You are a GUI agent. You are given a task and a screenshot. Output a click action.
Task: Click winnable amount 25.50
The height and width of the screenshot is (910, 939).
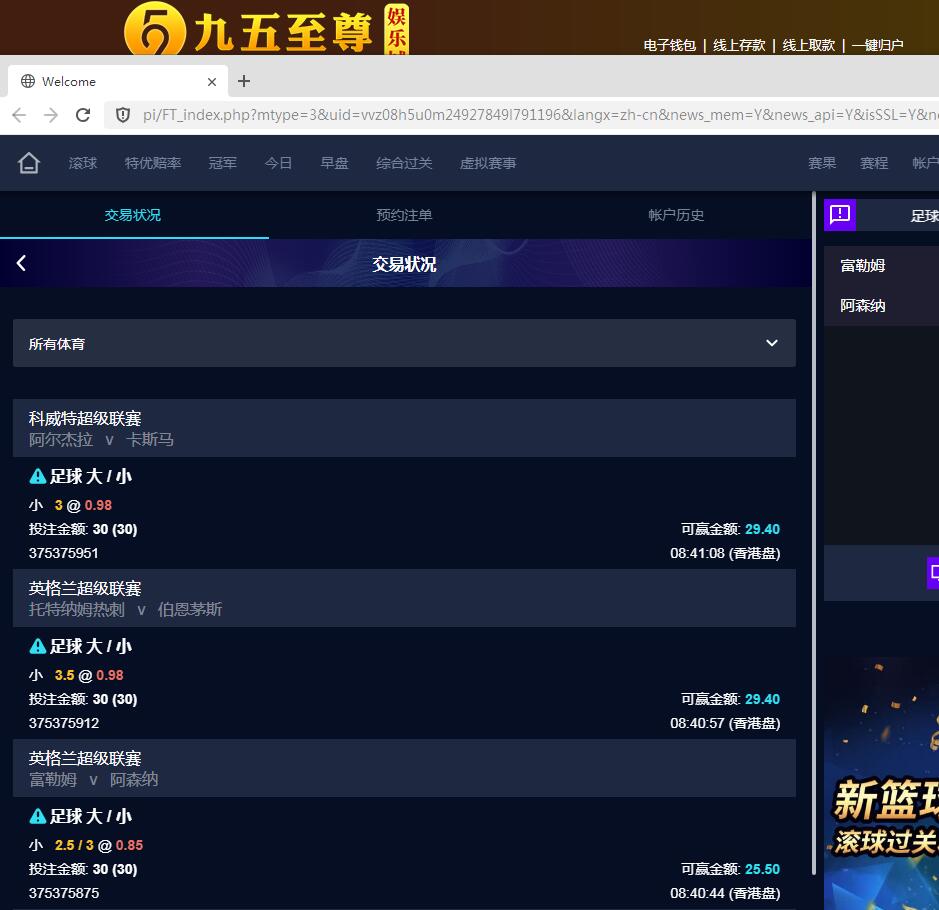click(762, 869)
